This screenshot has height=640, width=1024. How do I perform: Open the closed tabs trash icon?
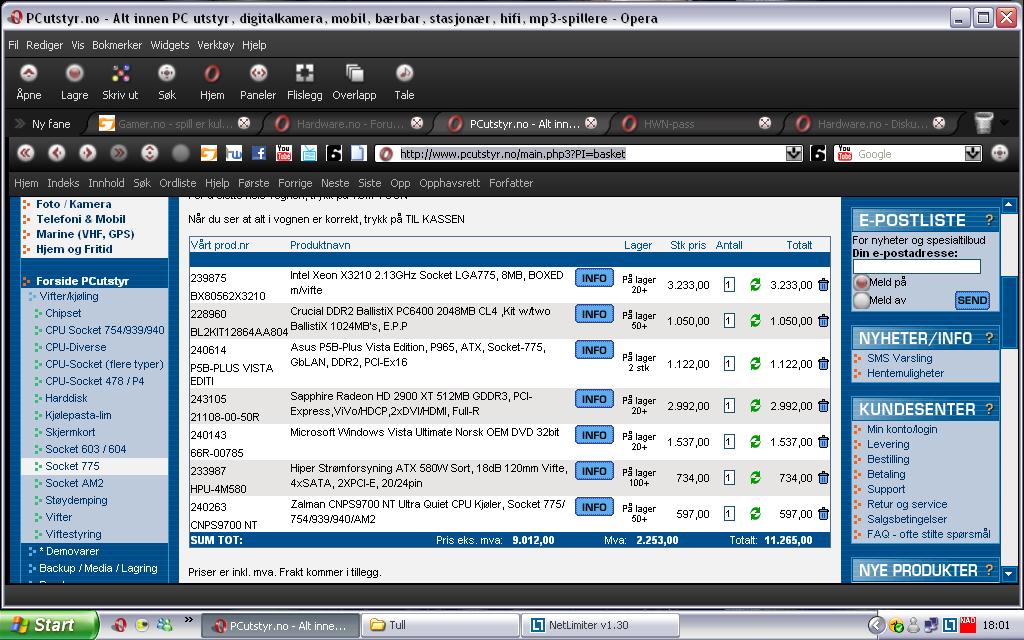click(984, 123)
